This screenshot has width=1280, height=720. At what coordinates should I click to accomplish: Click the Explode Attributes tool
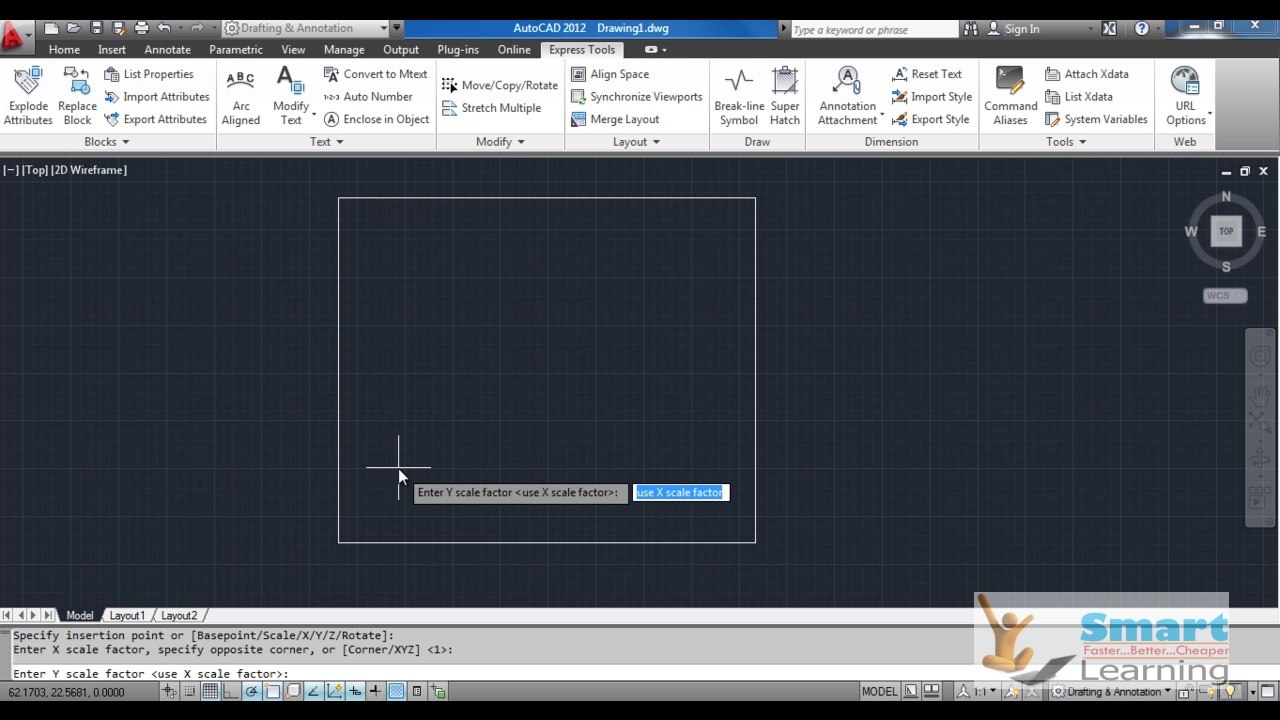click(x=28, y=96)
